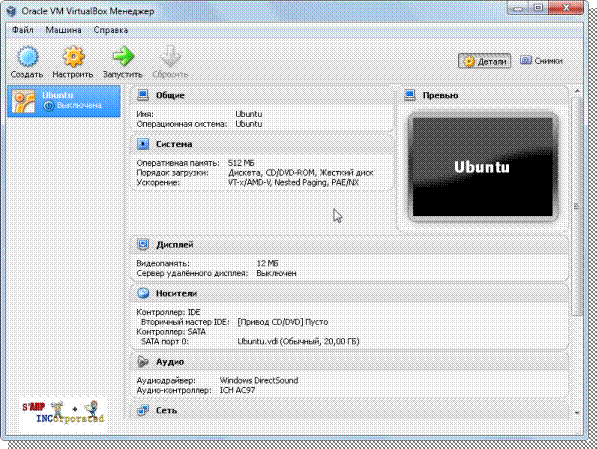Screen dimensions: 597x449
Task: Click the Система section chip icon
Action: pyautogui.click(x=143, y=144)
